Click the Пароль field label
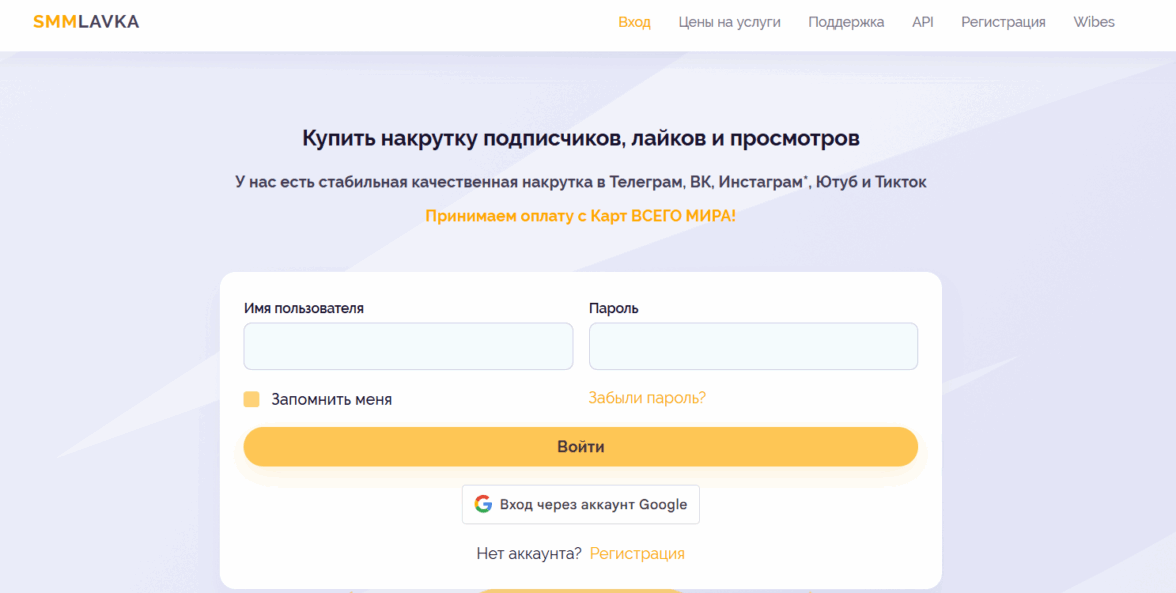Viewport: 1176px width, 593px height. click(x=613, y=308)
